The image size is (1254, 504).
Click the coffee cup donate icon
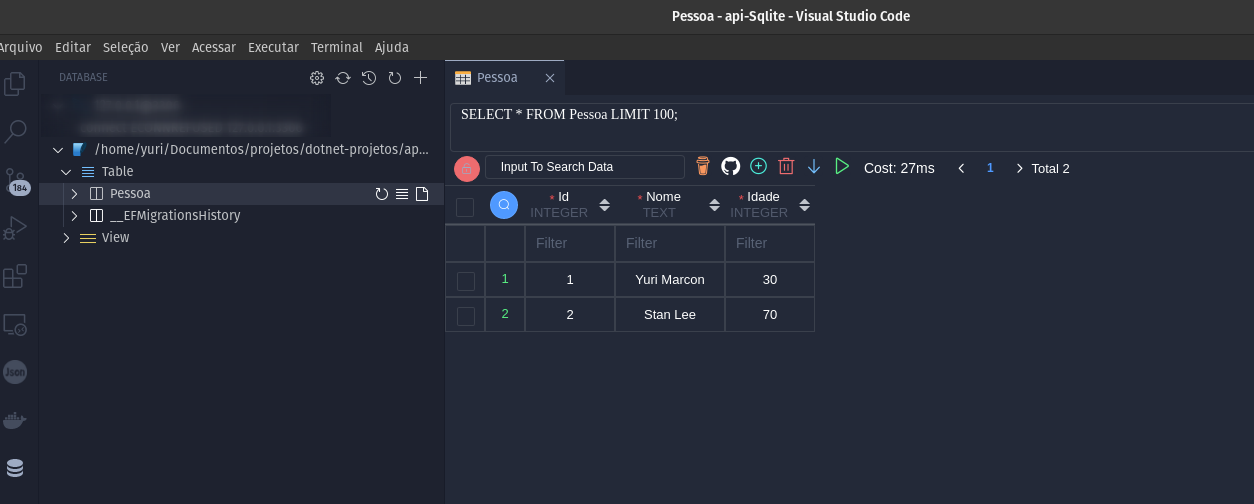coord(703,166)
